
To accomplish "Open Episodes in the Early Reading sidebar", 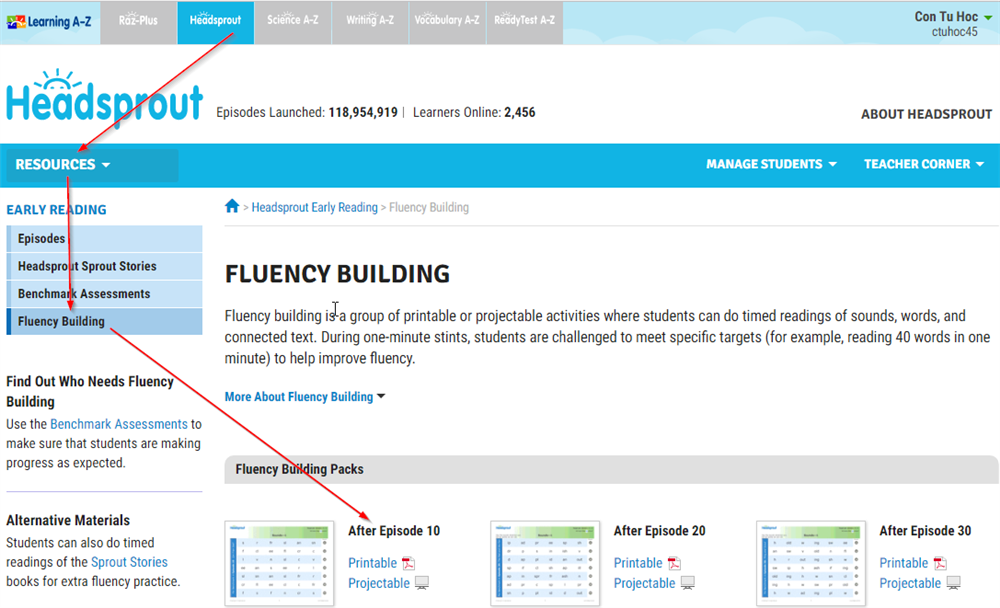I will pos(105,239).
